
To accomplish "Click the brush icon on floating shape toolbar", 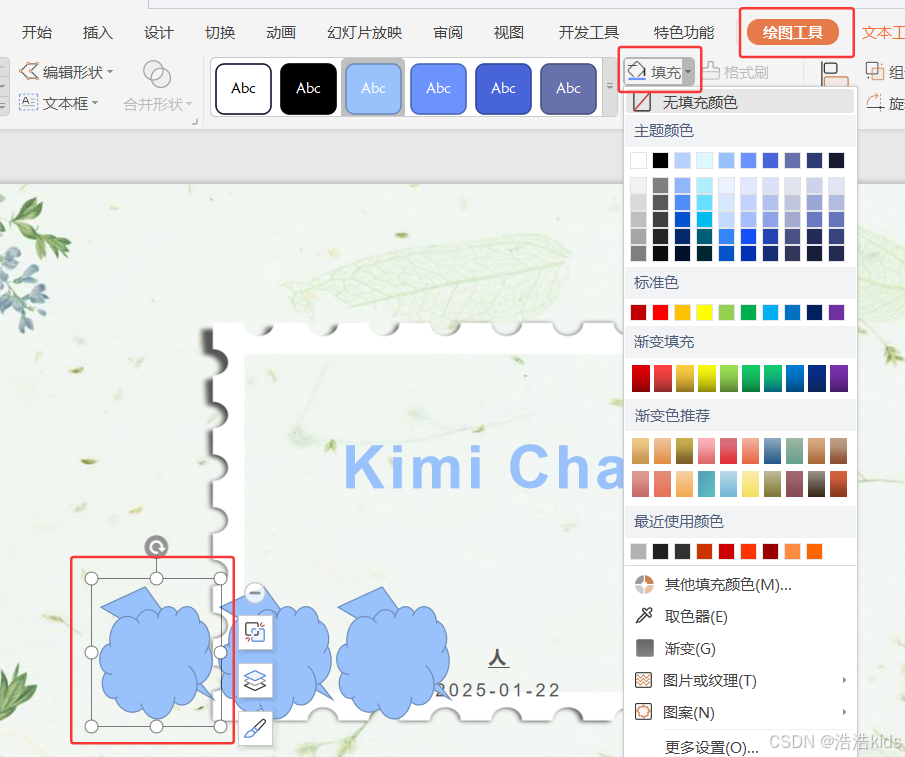I will [255, 728].
